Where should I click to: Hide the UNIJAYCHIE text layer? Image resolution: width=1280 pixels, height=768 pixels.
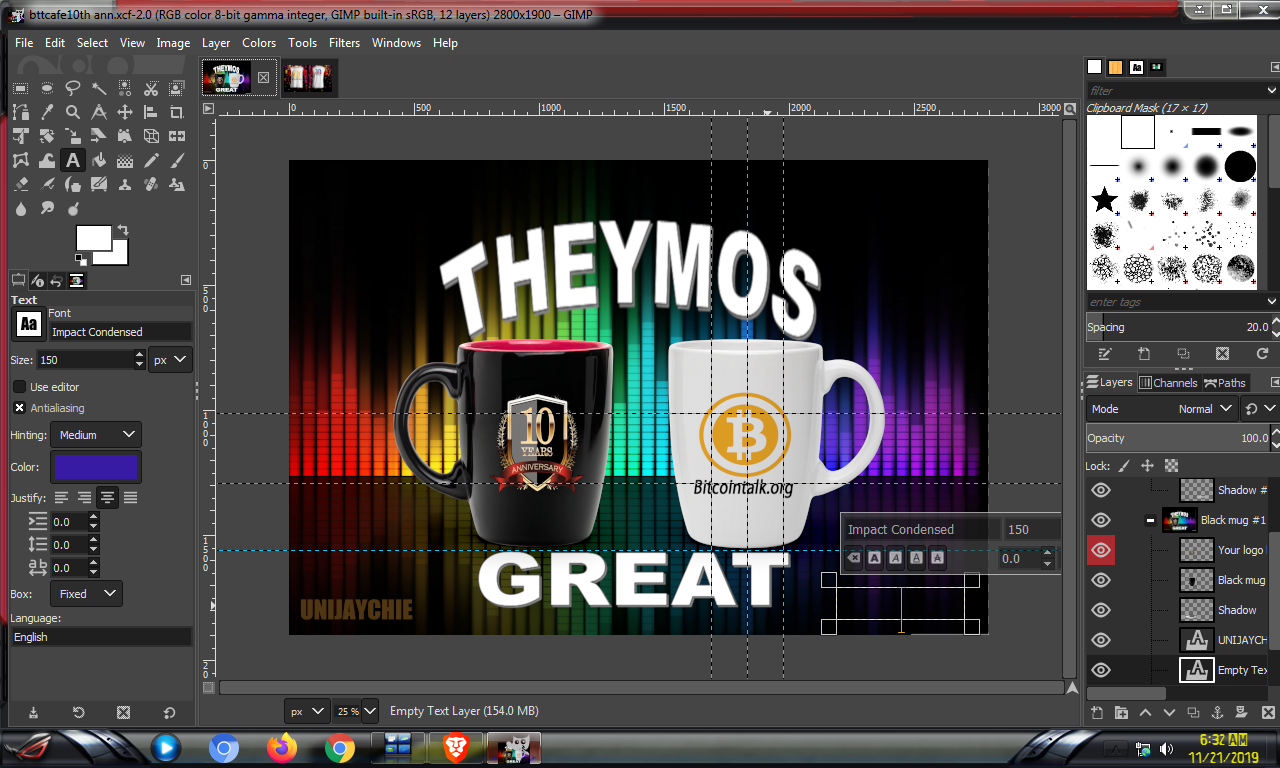tap(1101, 640)
